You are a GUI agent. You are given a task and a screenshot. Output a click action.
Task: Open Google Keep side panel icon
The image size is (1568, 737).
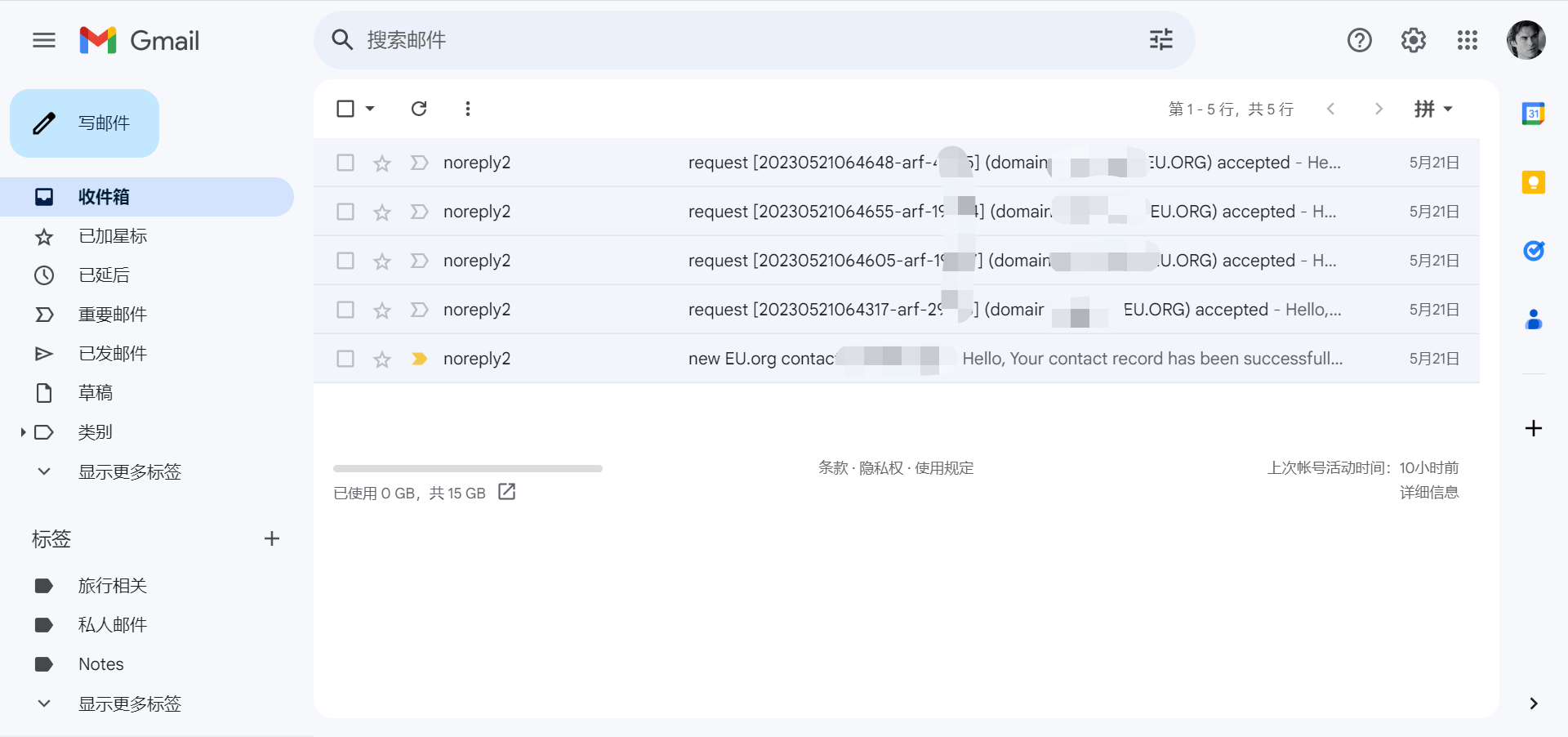1533,182
